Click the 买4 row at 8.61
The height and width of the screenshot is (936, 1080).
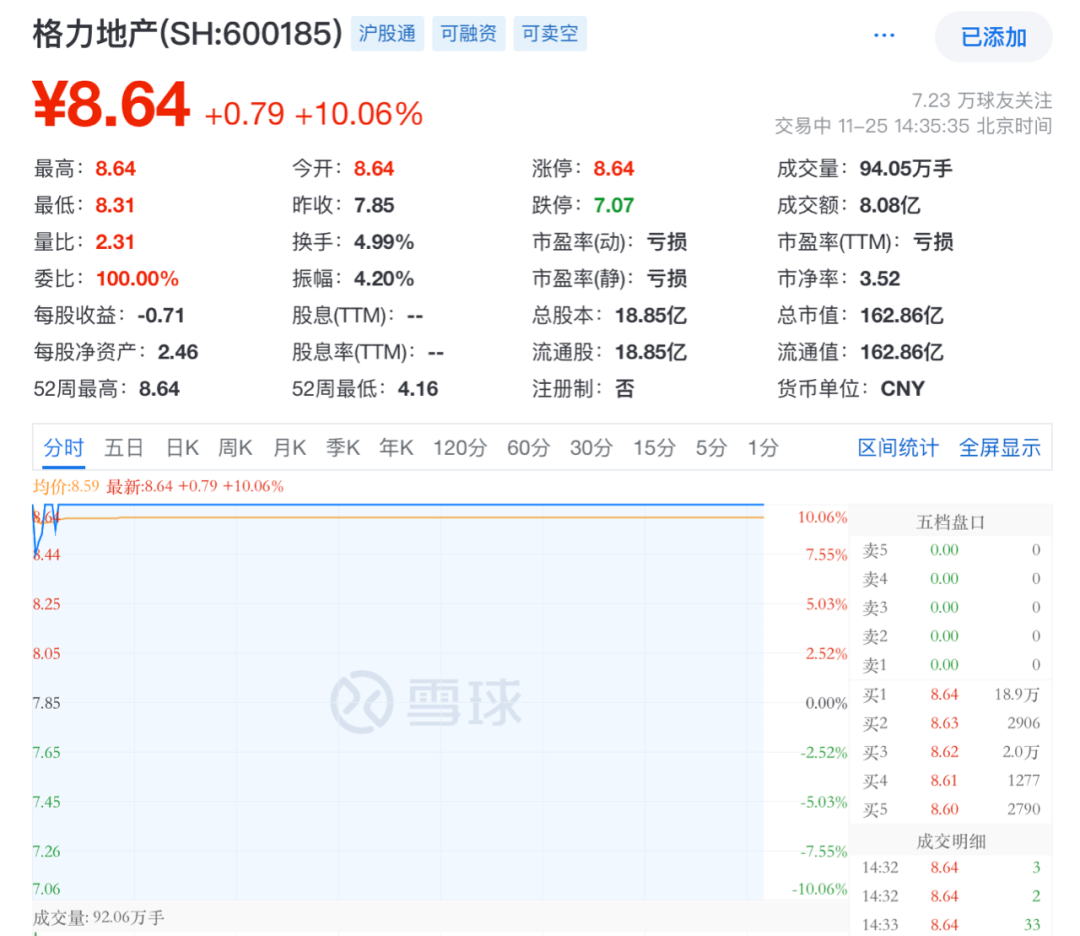pyautogui.click(x=951, y=780)
